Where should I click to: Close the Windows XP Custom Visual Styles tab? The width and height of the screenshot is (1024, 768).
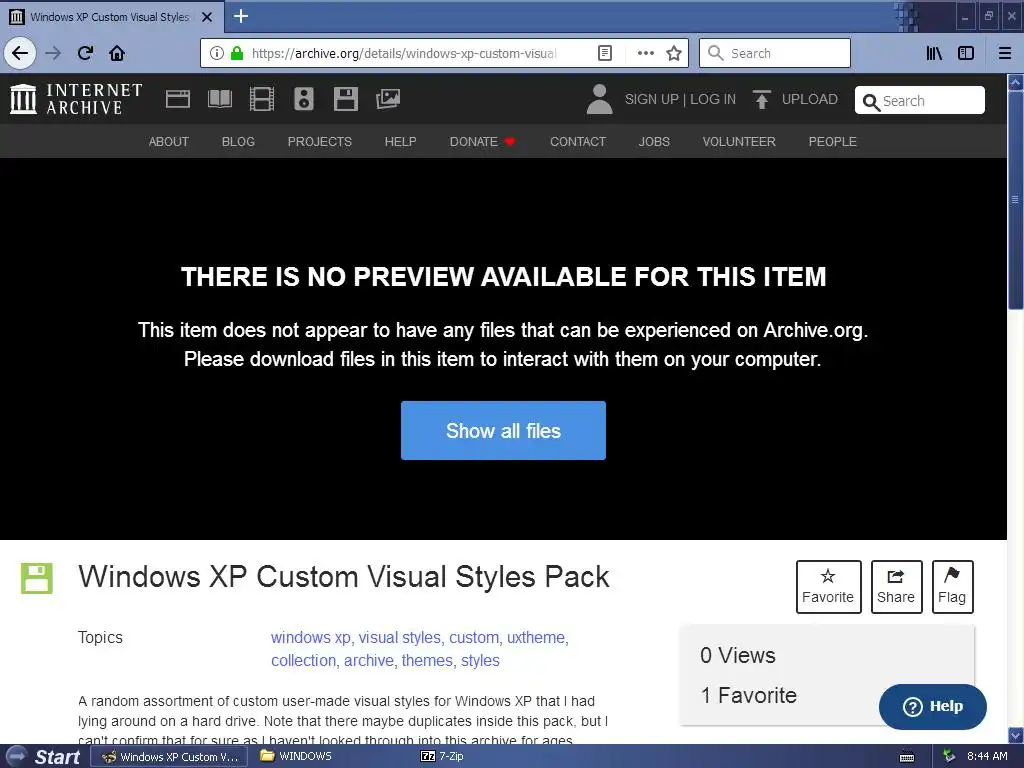coord(207,17)
